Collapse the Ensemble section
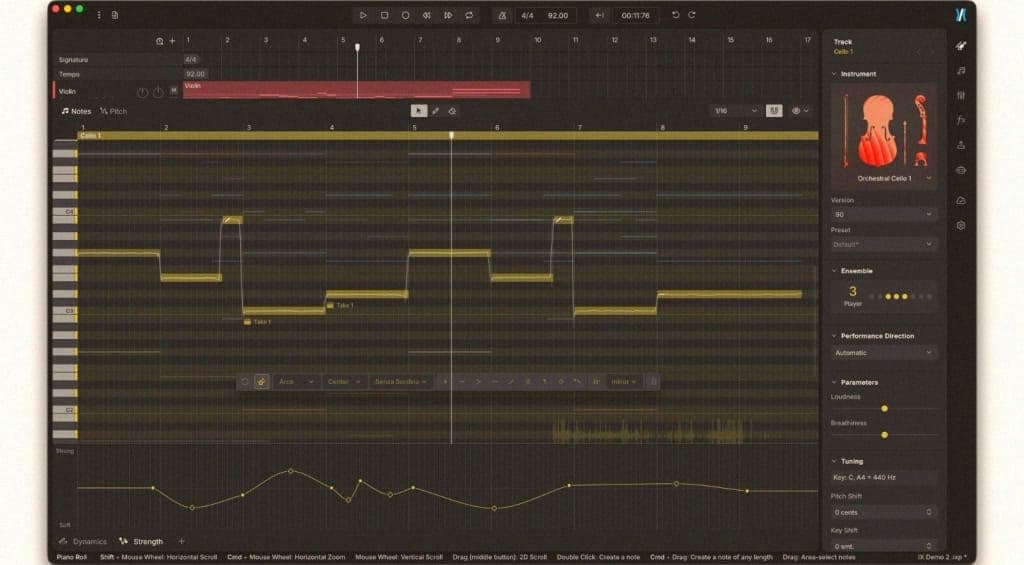Image resolution: width=1024 pixels, height=565 pixels. coord(834,270)
